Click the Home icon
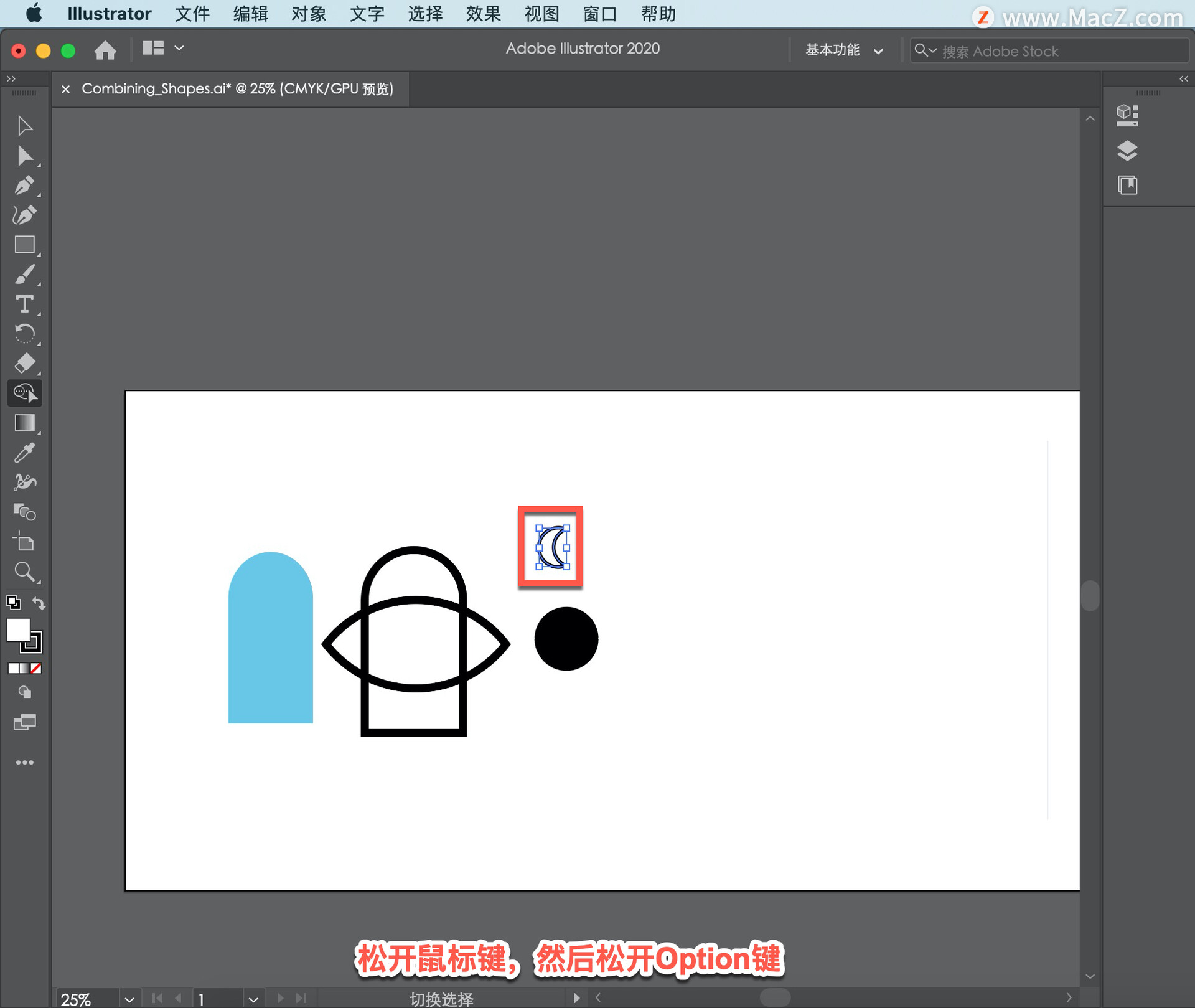The image size is (1195, 1008). coord(105,50)
